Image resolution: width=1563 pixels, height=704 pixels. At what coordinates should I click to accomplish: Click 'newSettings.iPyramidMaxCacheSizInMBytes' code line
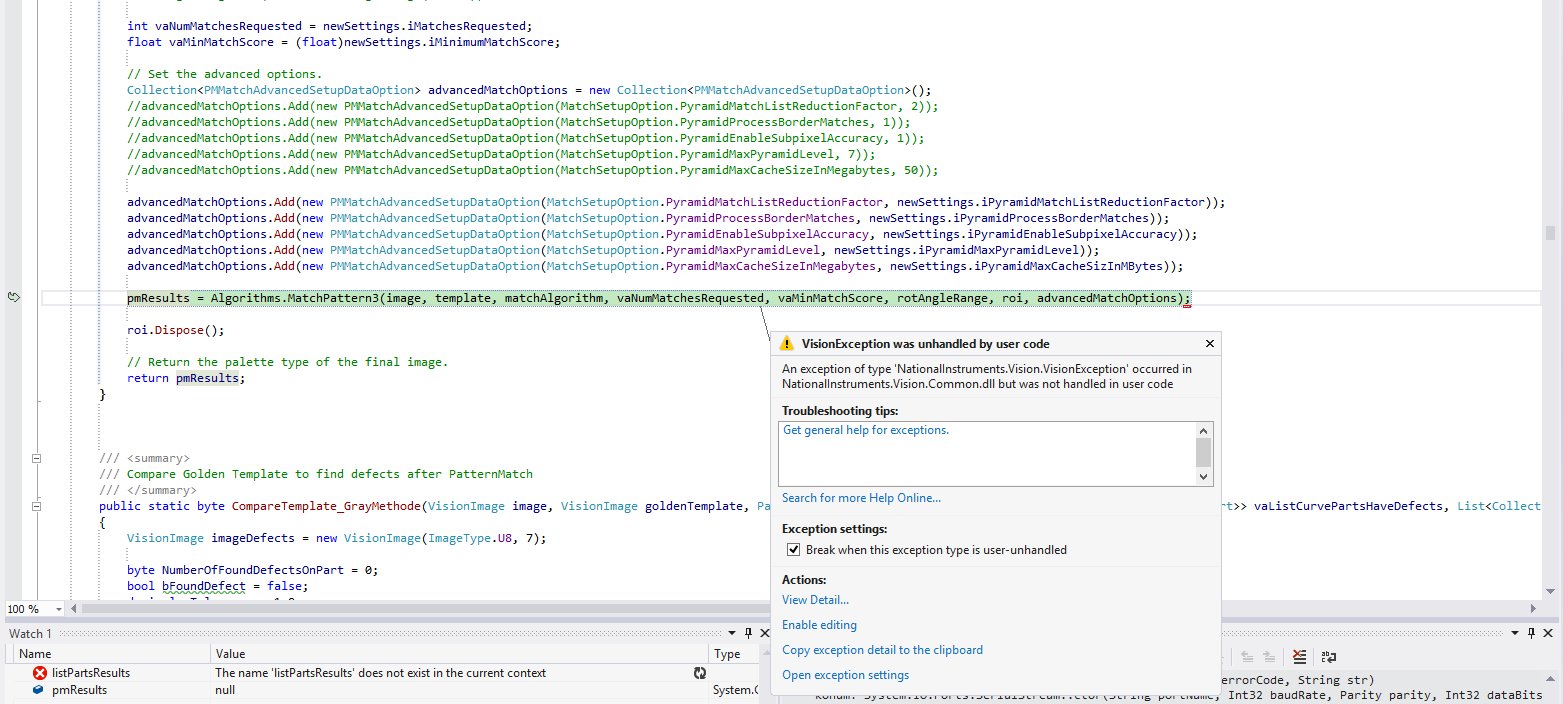point(655,266)
